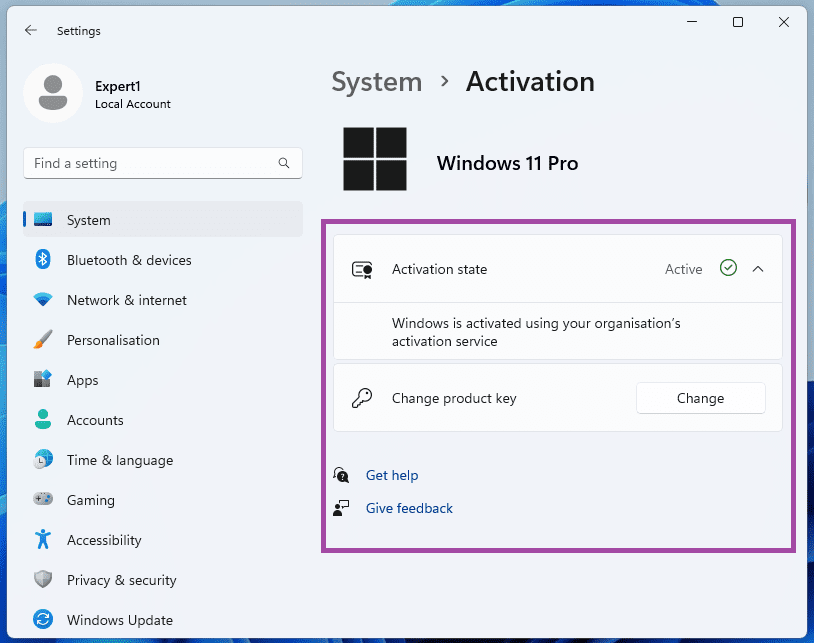The width and height of the screenshot is (814, 643).
Task: Click the Apps icon in sidebar
Action: 43,379
